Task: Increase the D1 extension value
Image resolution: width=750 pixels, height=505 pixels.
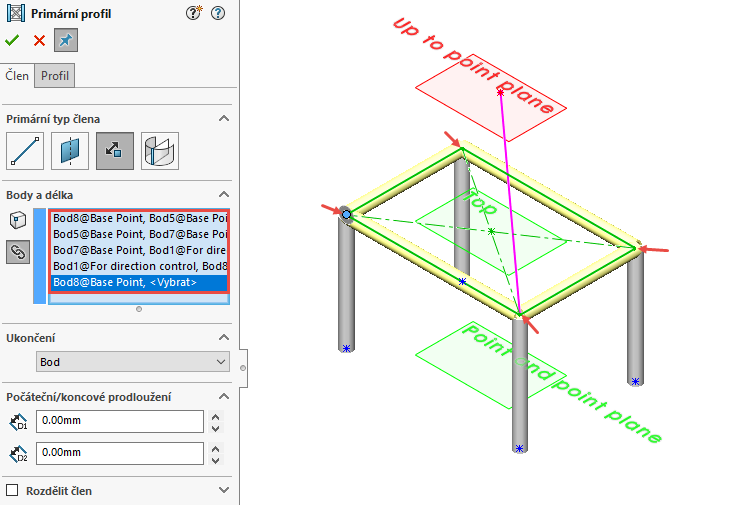Action: pos(216,417)
